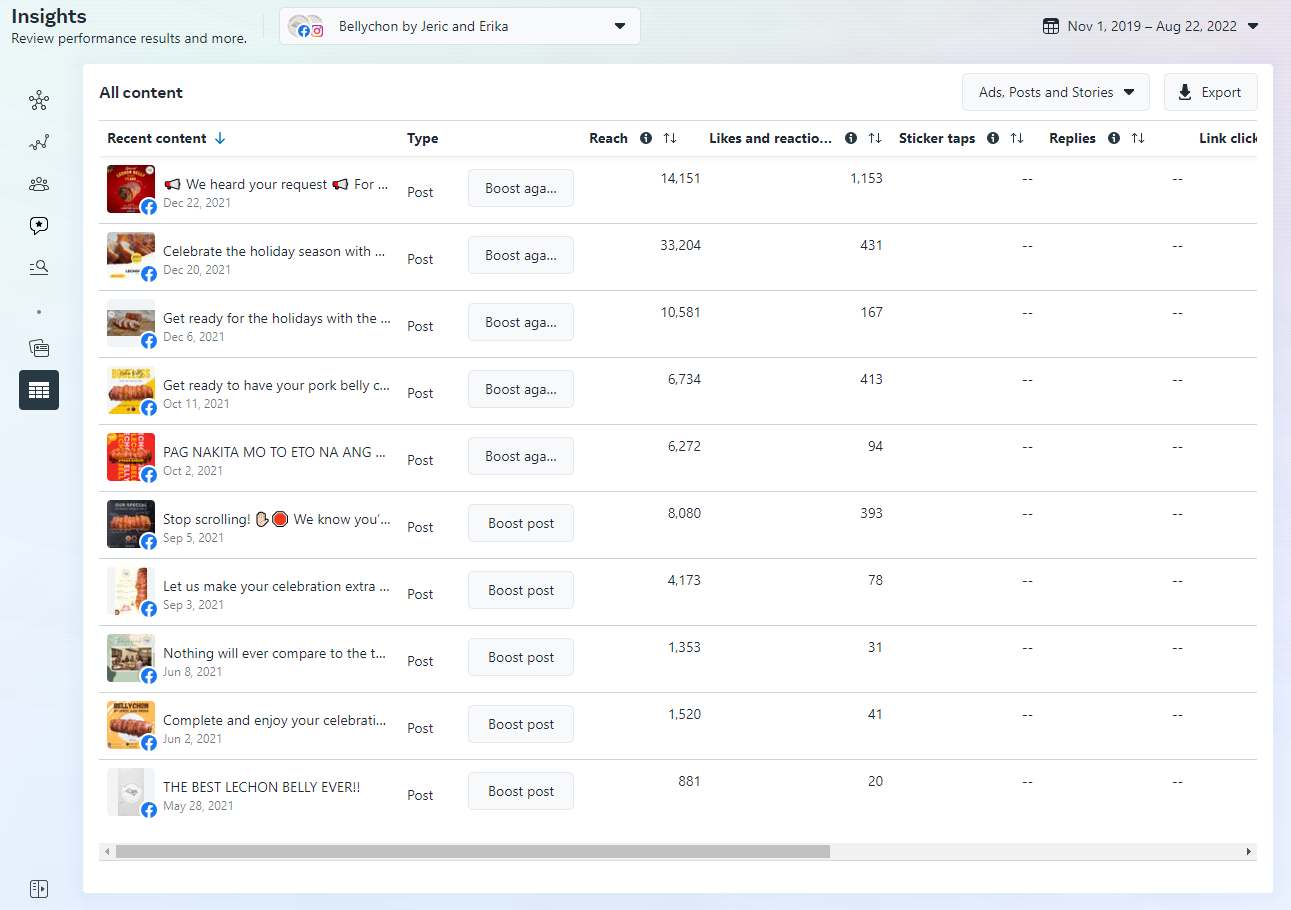Click the reach value 14,151
This screenshot has width=1291, height=910.
(681, 178)
